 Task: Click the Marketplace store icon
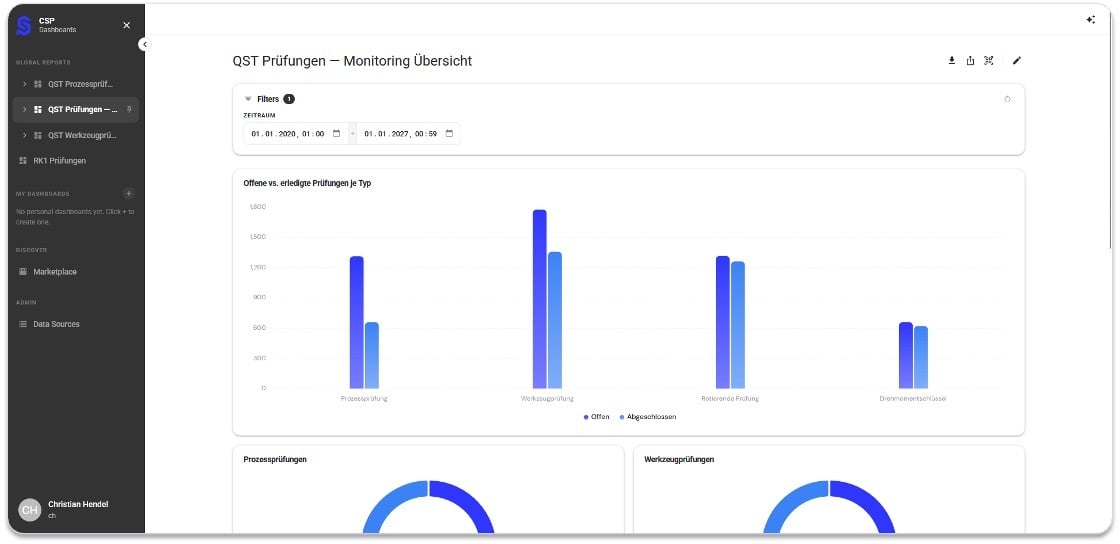(23, 272)
